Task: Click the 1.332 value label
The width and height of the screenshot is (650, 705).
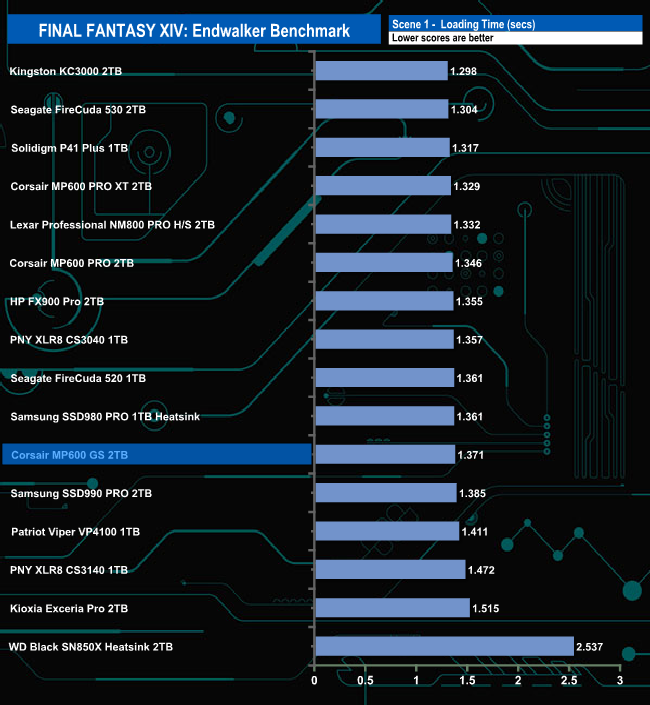Action: (467, 224)
